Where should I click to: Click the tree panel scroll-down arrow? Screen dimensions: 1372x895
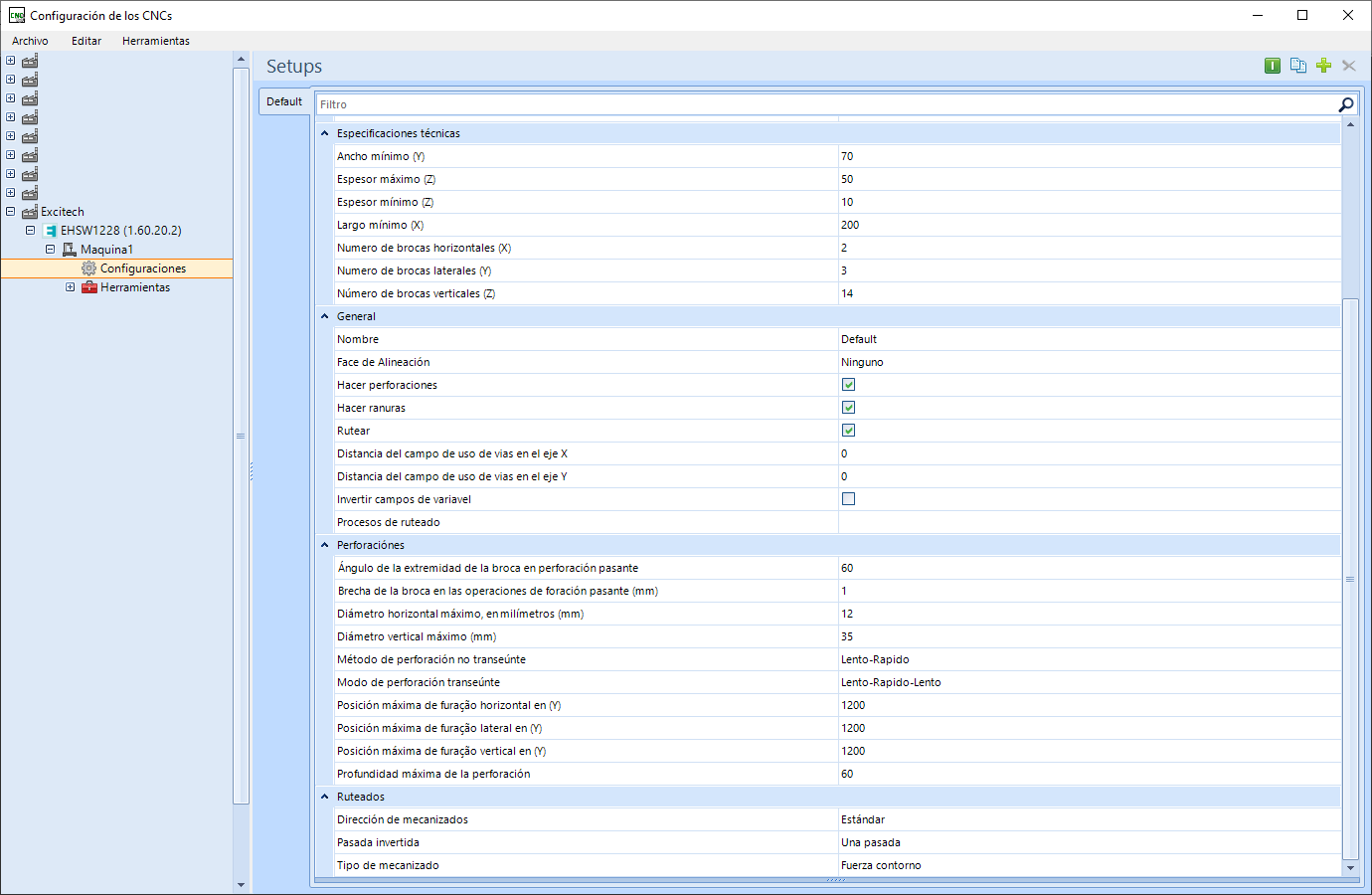241,884
